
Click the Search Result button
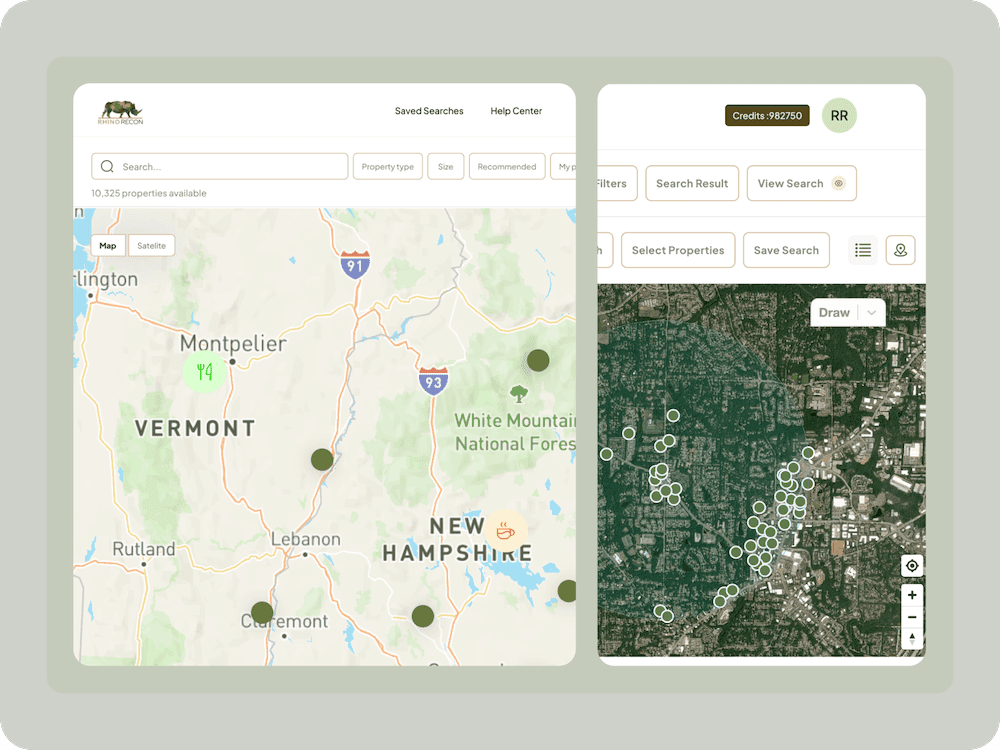click(692, 184)
